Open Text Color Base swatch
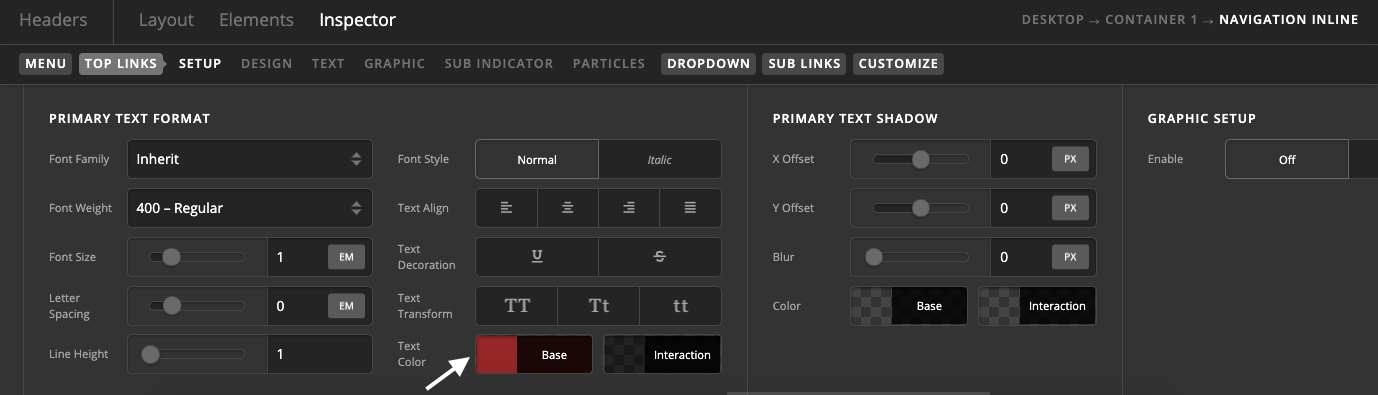 point(534,354)
